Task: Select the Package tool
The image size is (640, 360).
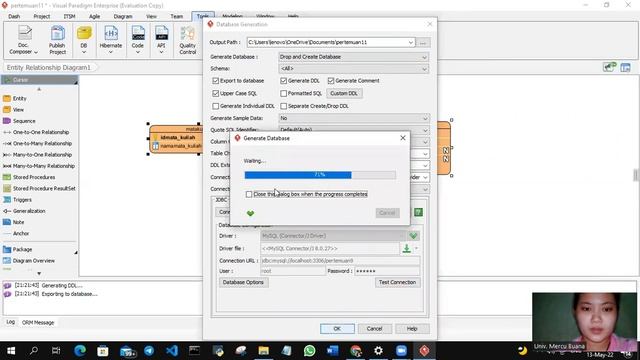Action: pos(22,249)
